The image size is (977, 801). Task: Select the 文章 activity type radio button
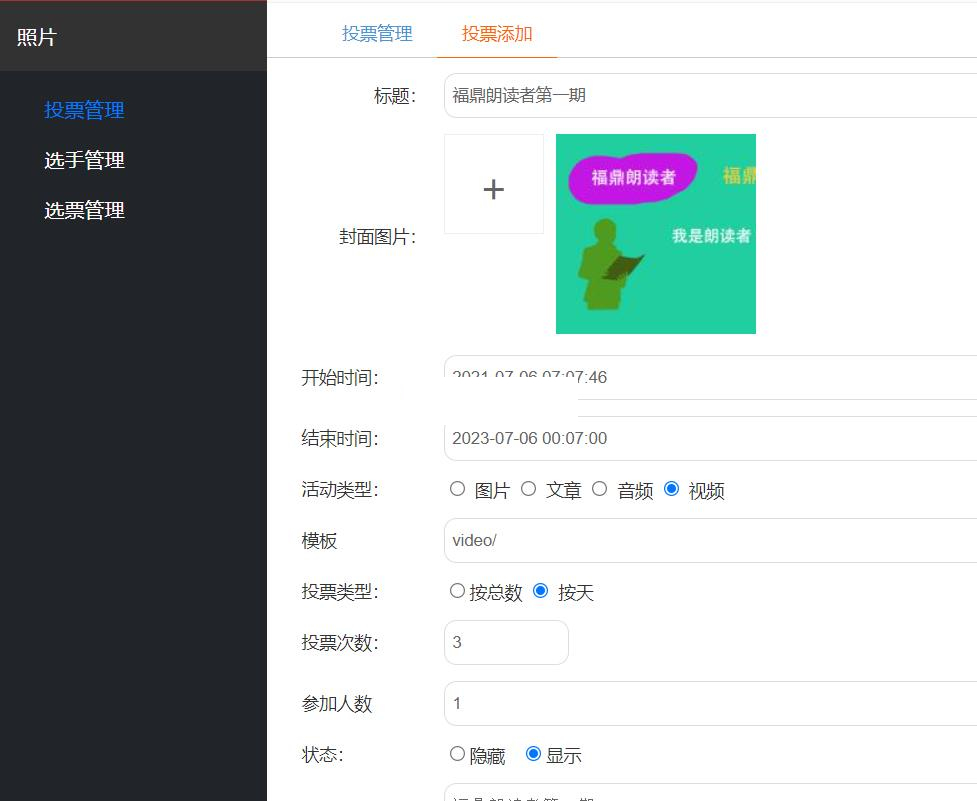pyautogui.click(x=528, y=489)
